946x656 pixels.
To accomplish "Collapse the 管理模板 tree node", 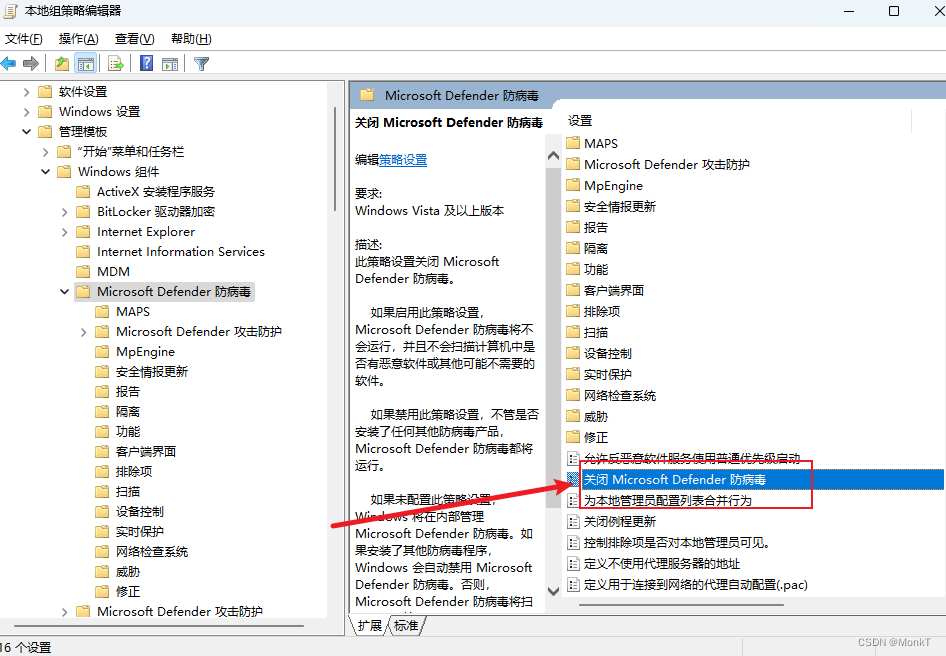I will tap(26, 132).
